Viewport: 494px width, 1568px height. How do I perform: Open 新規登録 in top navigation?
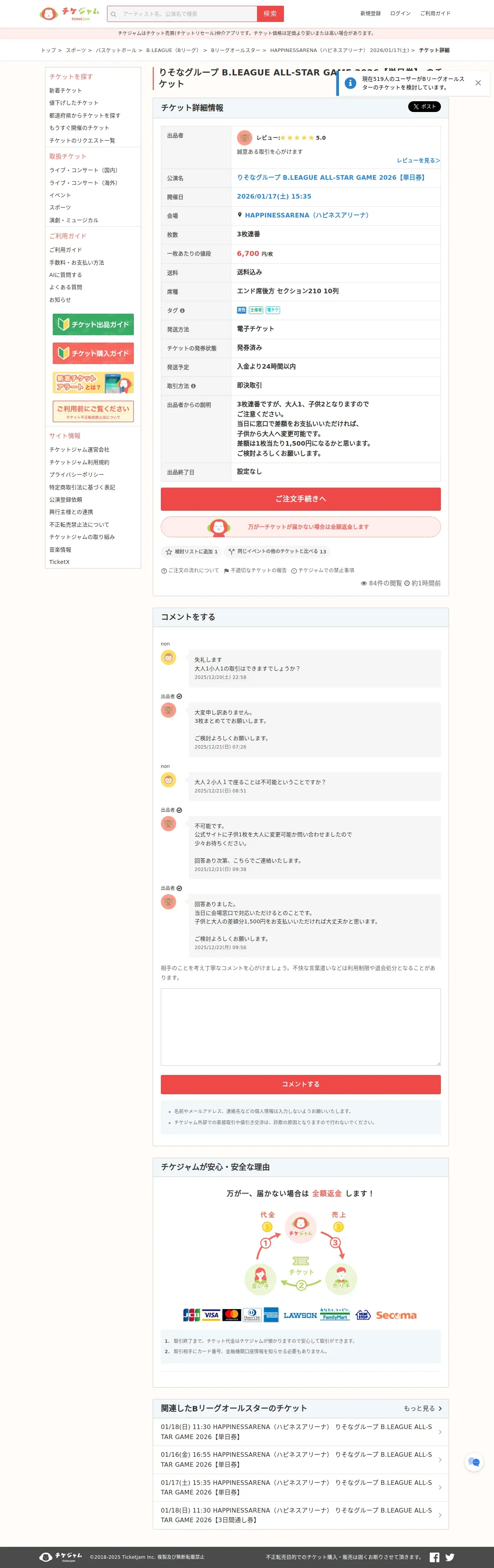coord(370,13)
